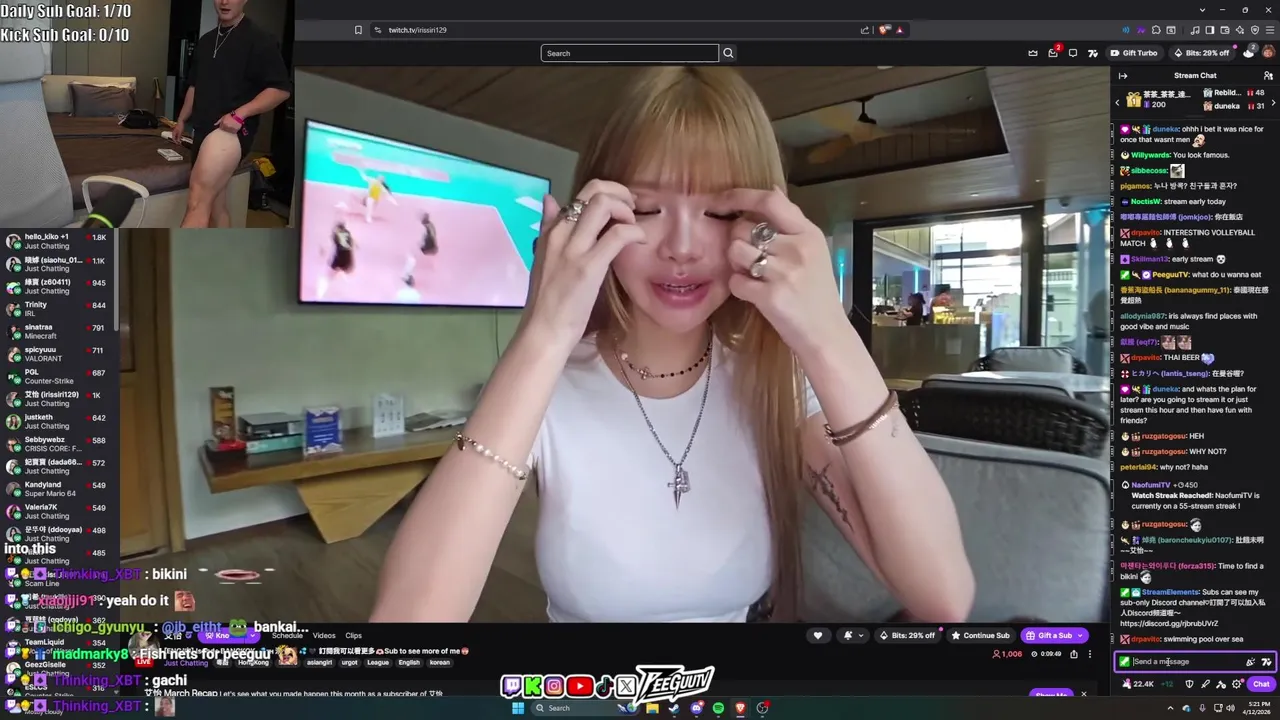Send message with Chat button
1280x720 pixels.
pos(1261,684)
